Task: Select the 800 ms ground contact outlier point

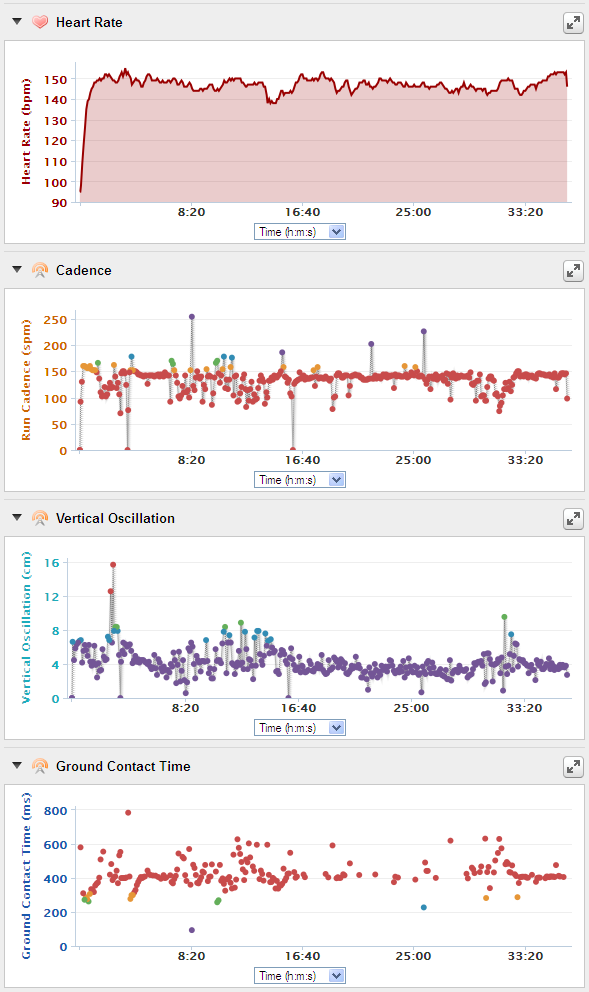Action: (128, 812)
